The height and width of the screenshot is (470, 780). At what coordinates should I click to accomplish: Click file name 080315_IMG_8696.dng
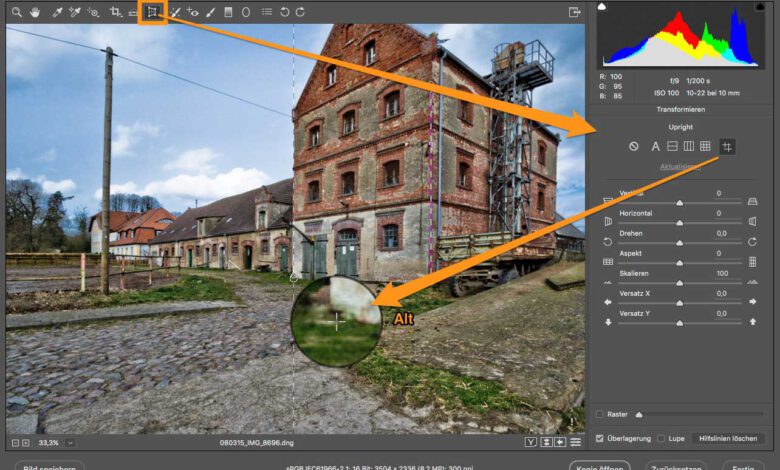[x=257, y=442]
